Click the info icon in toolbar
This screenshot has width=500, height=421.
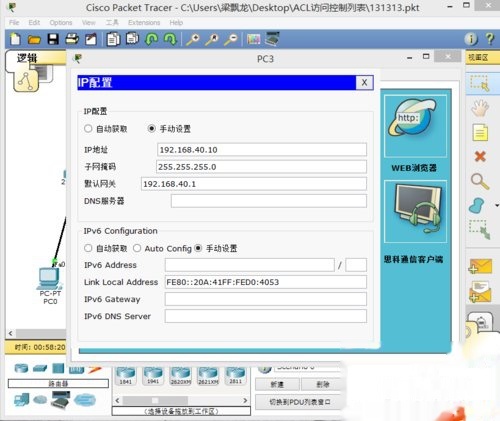471,39
